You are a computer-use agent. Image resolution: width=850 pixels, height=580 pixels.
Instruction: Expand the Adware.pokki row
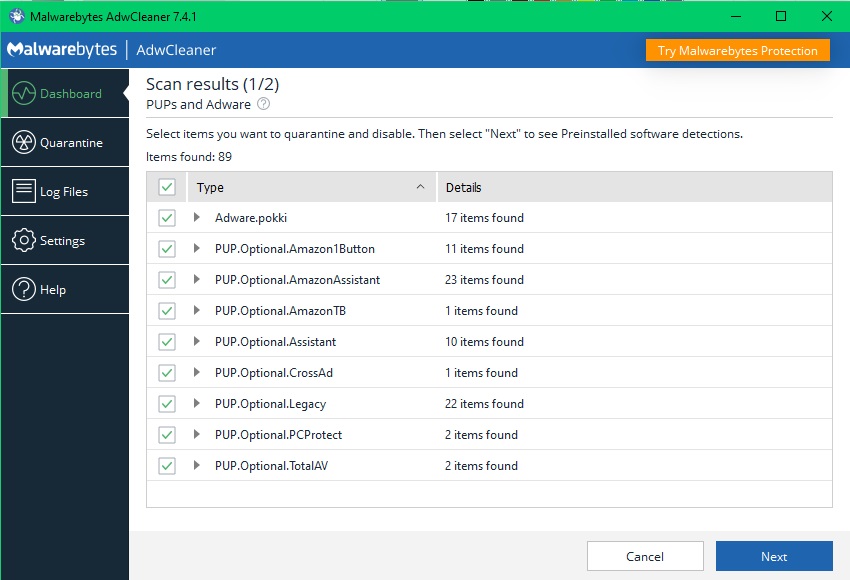(197, 217)
